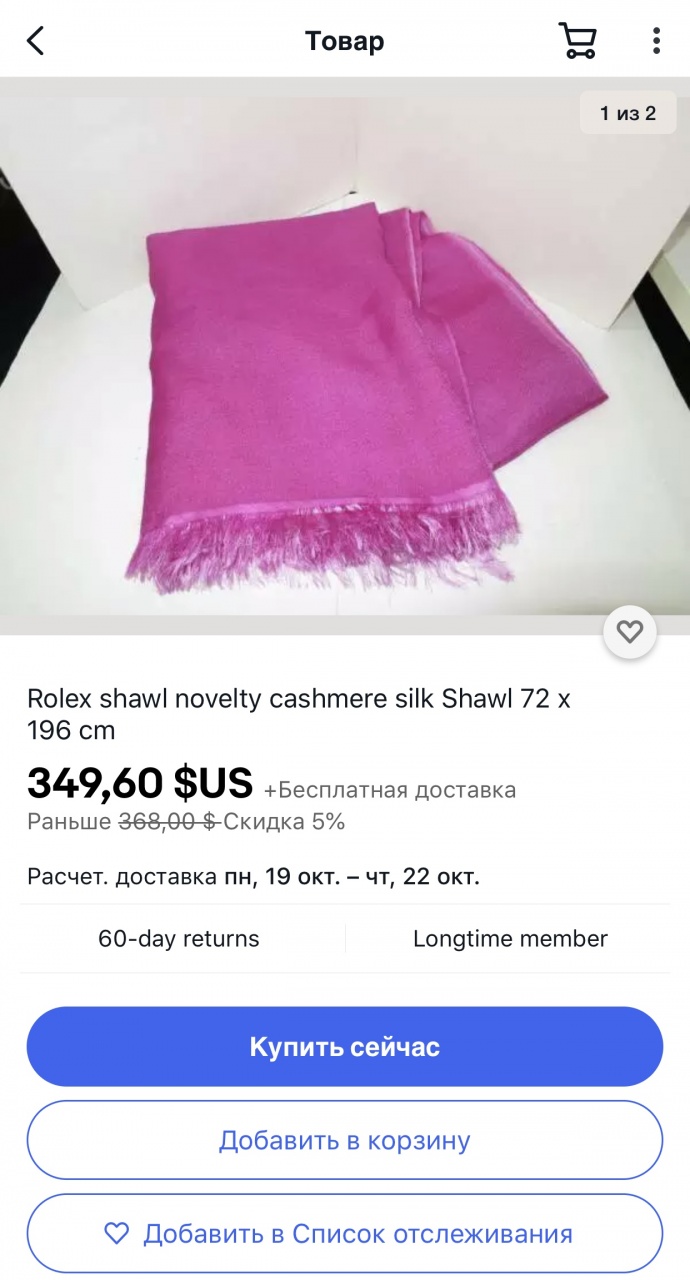Add item via 'Добавить в Список отслеживания'
This screenshot has height=1280, width=690.
point(345,1233)
